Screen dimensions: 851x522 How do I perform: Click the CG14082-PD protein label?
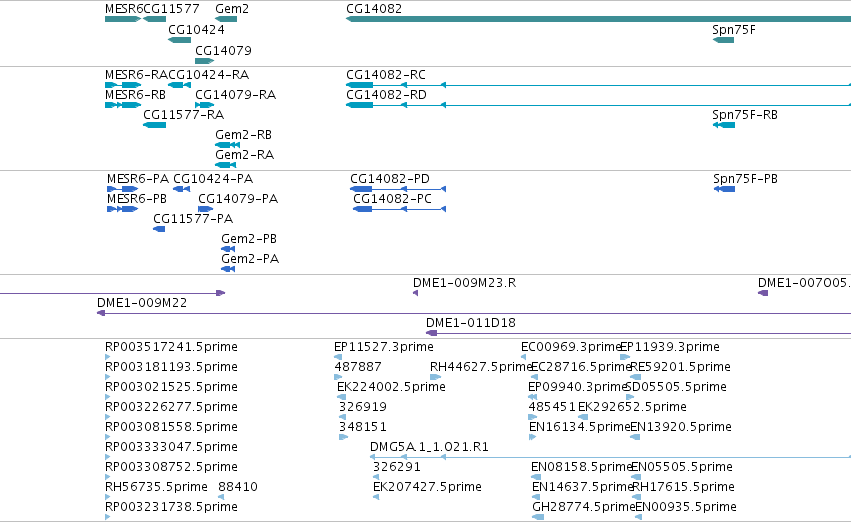[390, 179]
